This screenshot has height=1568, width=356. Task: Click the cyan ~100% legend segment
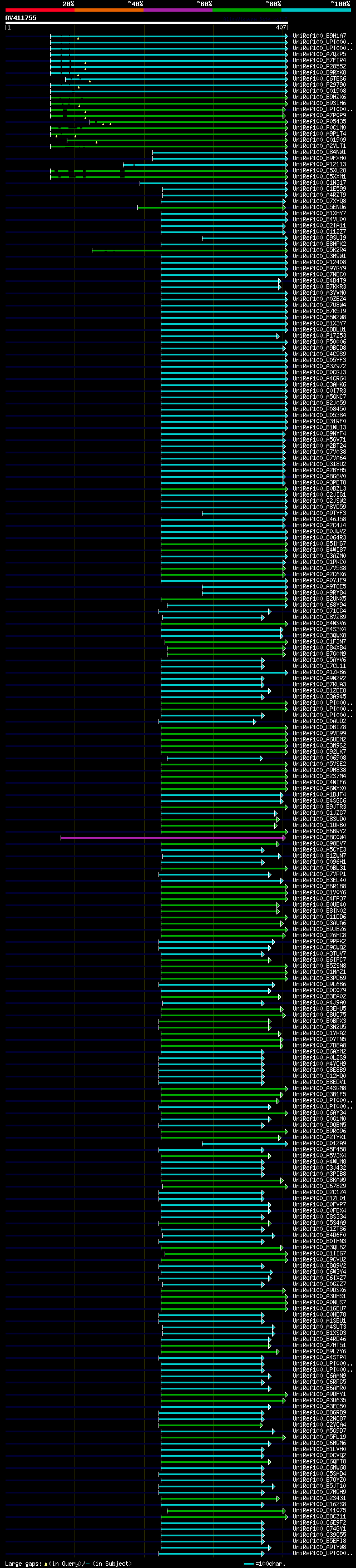317,10
